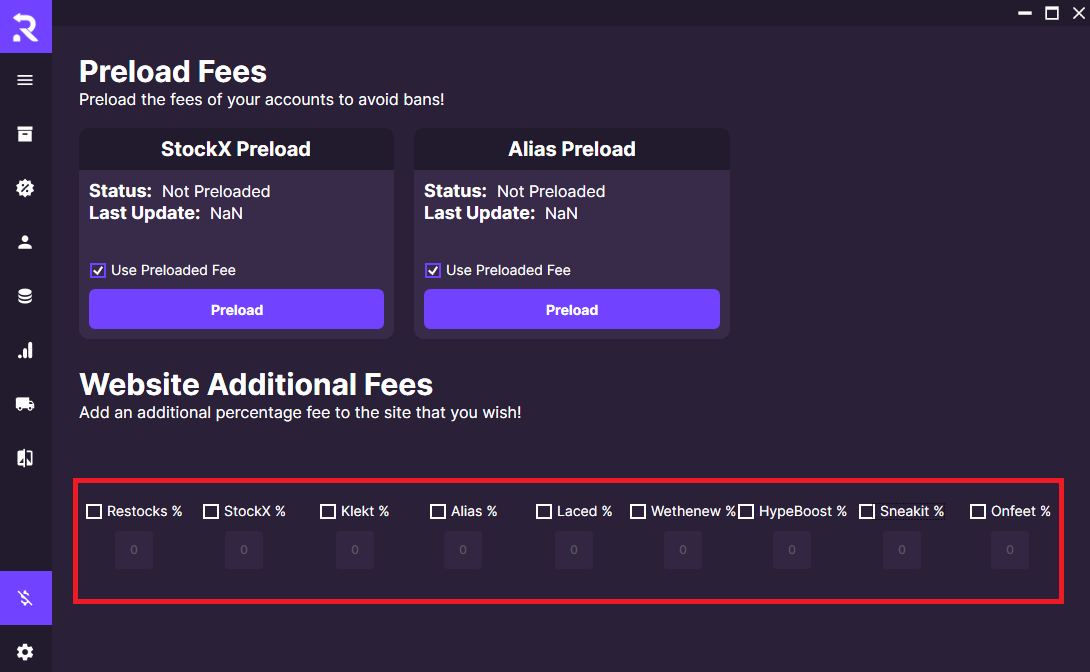Screen dimensions: 1090x672
Task: Enable the Restocks % fee checkbox
Action: point(94,511)
